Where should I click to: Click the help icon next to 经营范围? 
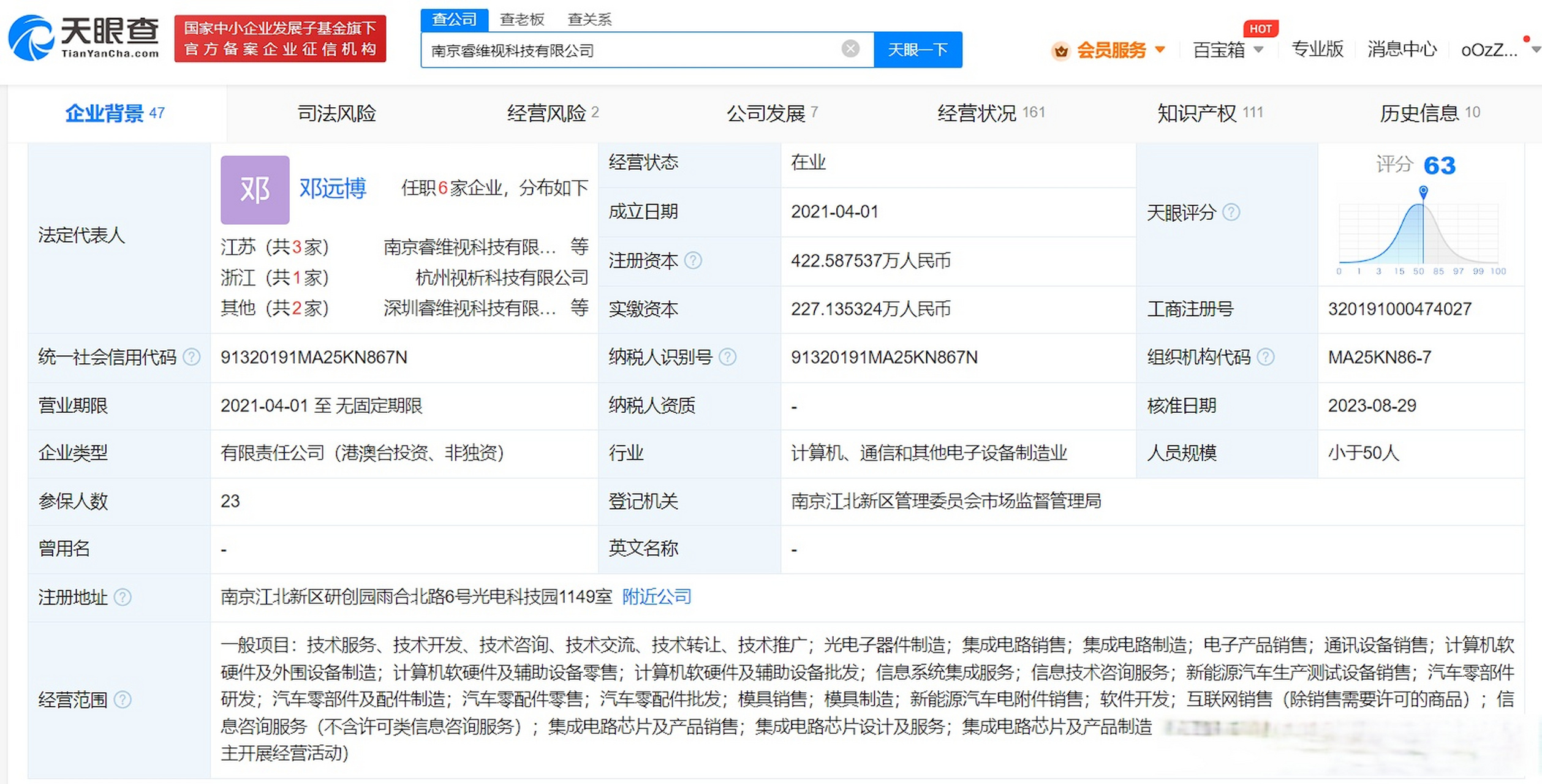123,699
